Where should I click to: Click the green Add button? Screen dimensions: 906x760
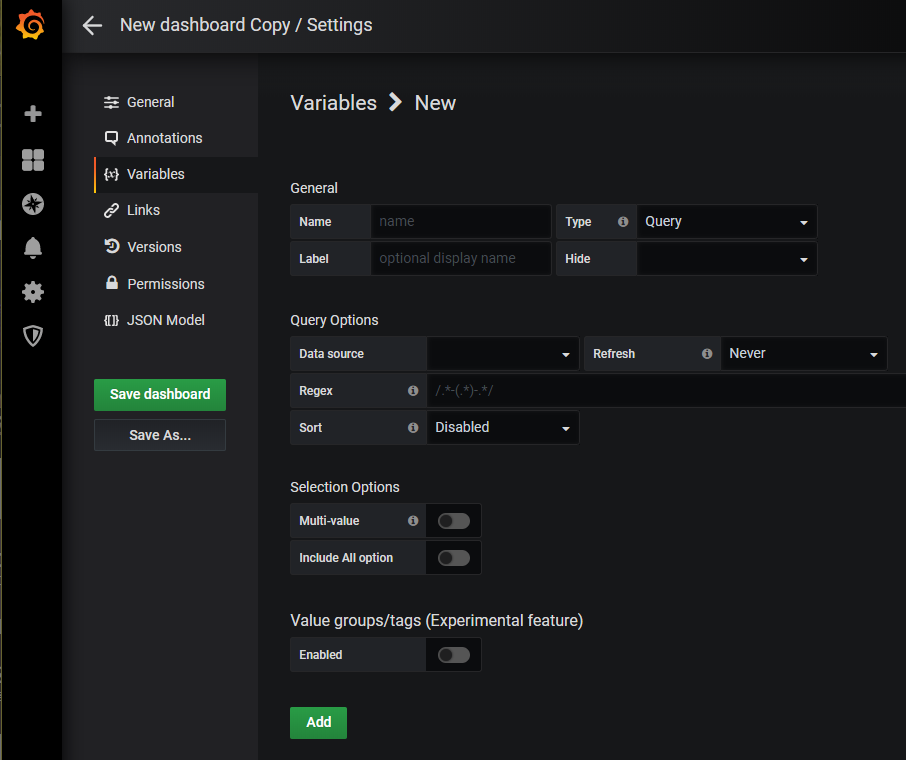[x=318, y=722]
